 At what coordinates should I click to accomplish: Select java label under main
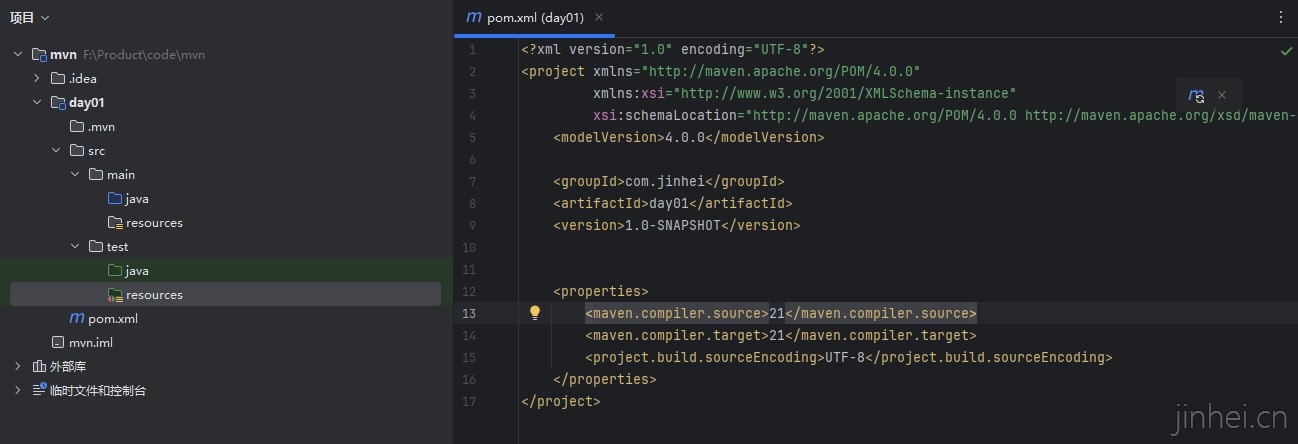point(137,198)
